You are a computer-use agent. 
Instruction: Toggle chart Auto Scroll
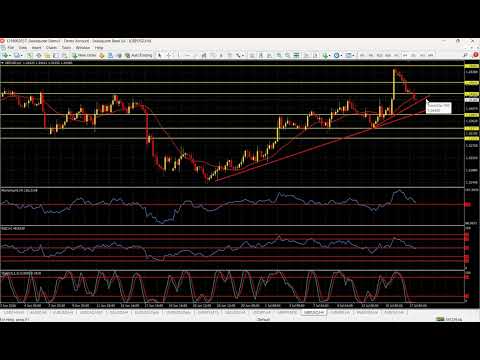pos(306,55)
